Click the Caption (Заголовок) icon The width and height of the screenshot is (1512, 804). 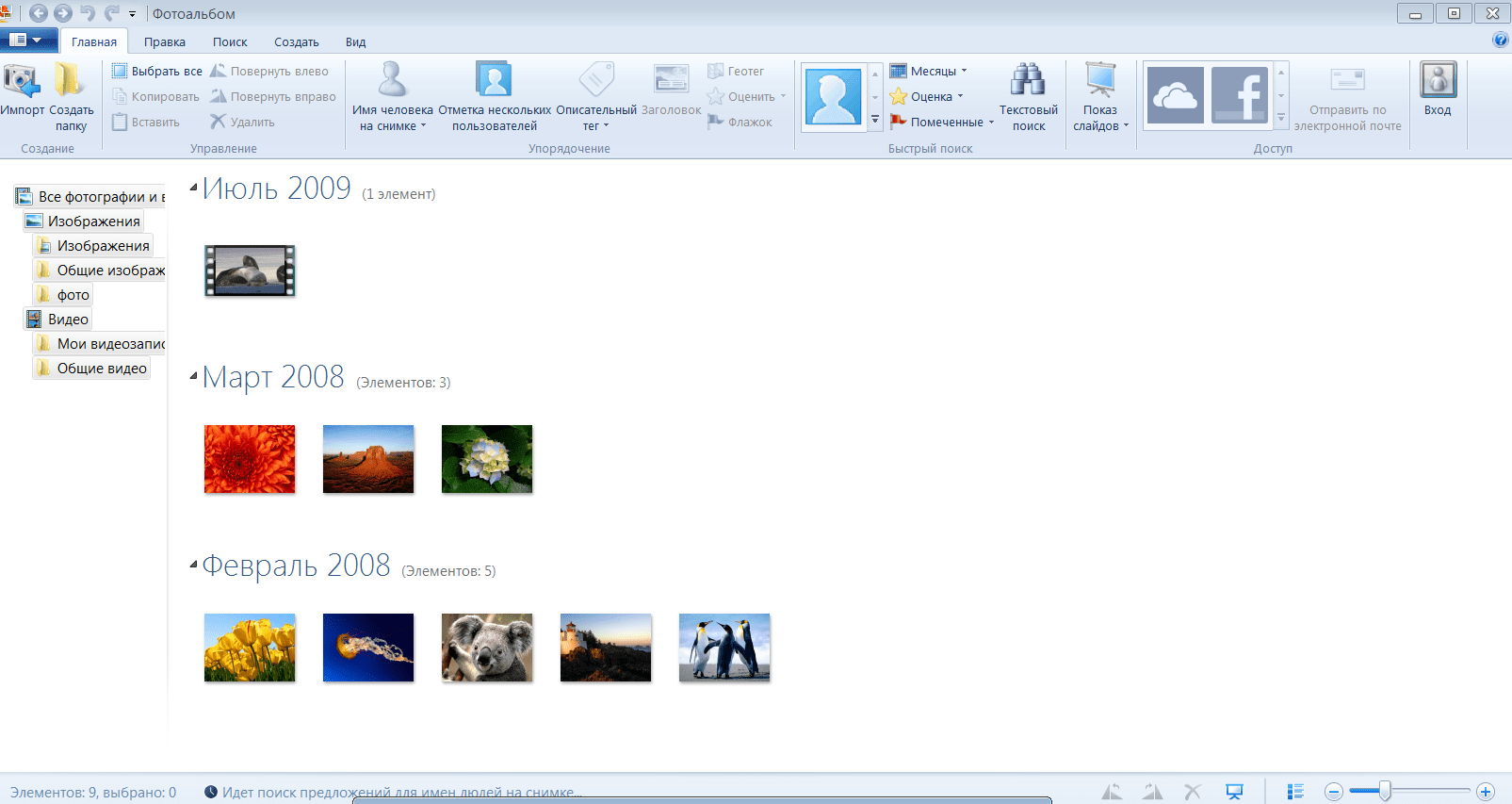pyautogui.click(x=671, y=79)
